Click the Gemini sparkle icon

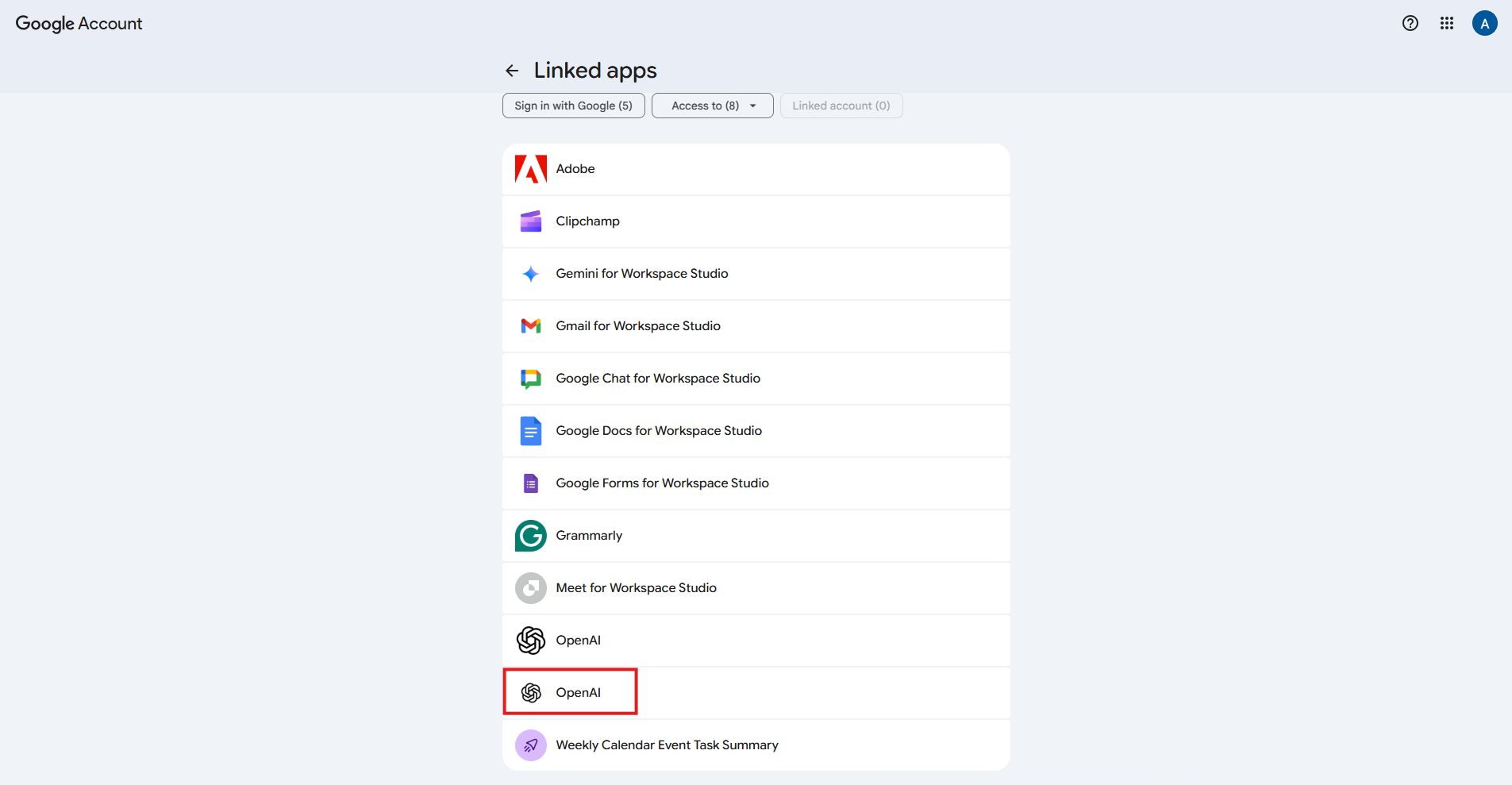[x=531, y=274]
